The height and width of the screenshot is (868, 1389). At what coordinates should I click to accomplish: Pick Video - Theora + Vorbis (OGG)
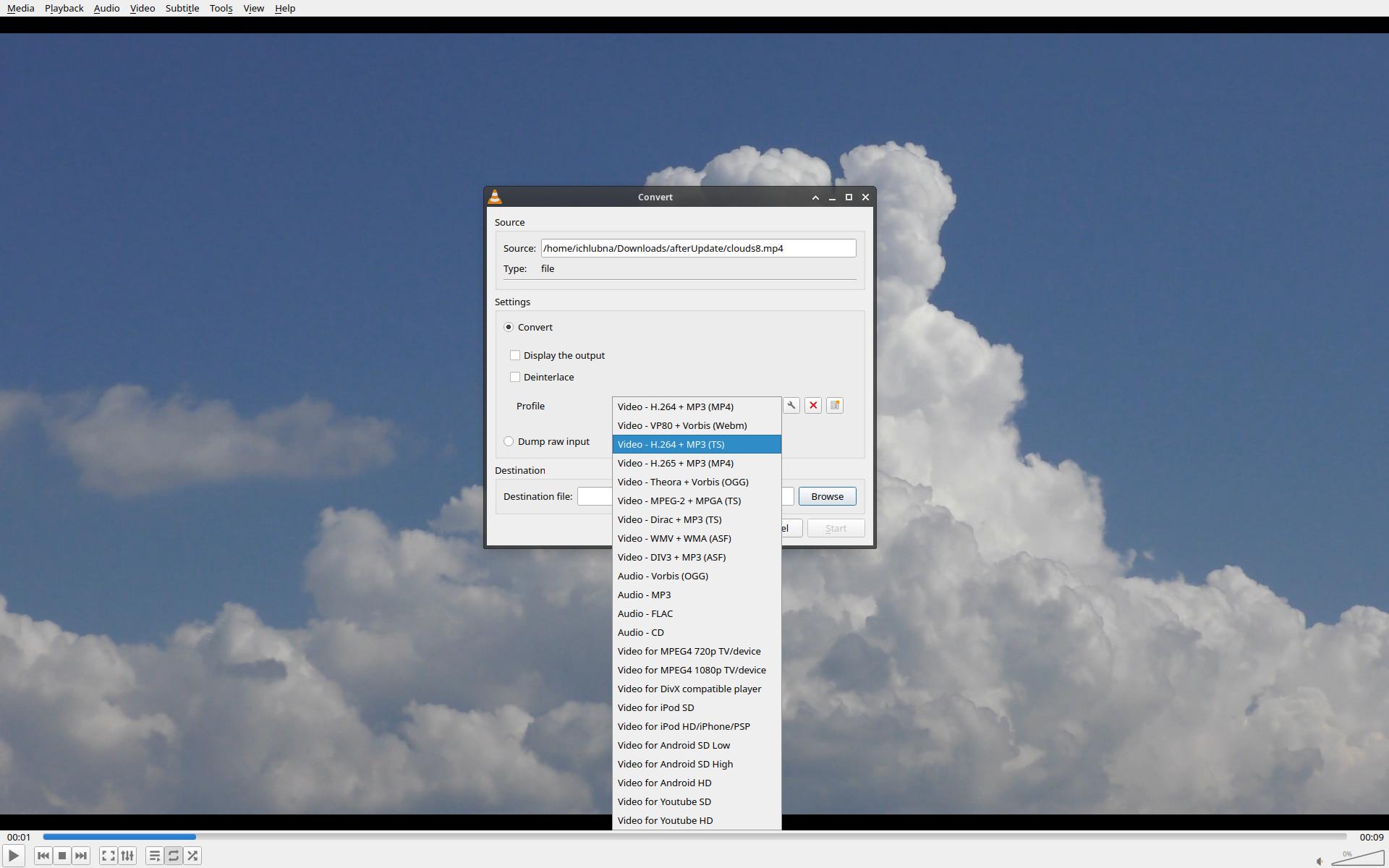tap(683, 482)
